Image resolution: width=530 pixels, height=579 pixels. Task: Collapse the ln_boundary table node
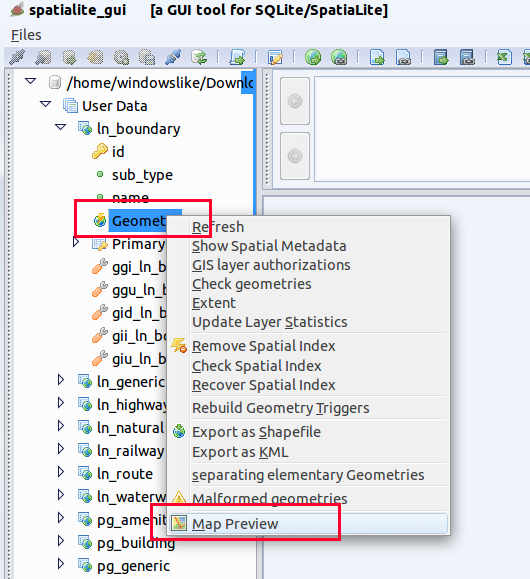tap(61, 127)
